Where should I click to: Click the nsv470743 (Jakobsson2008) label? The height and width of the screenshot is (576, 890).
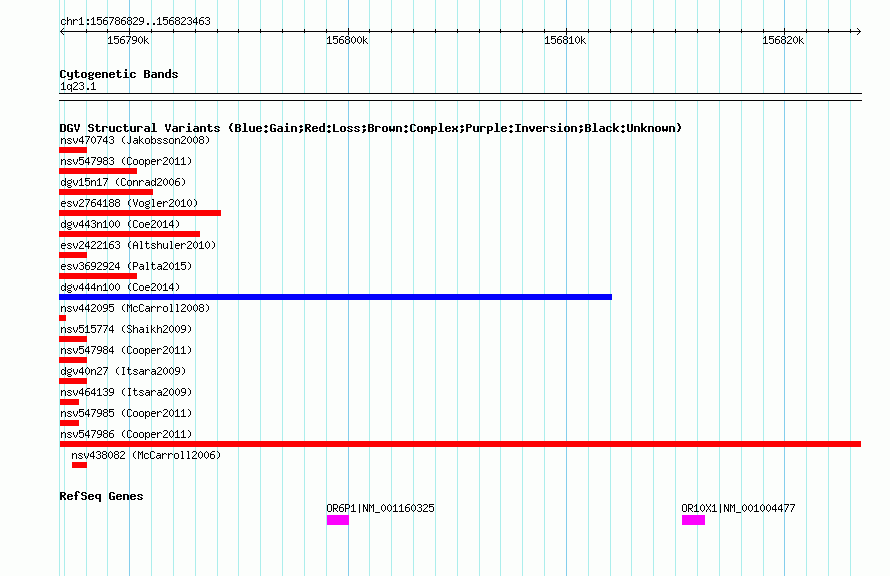coord(135,140)
